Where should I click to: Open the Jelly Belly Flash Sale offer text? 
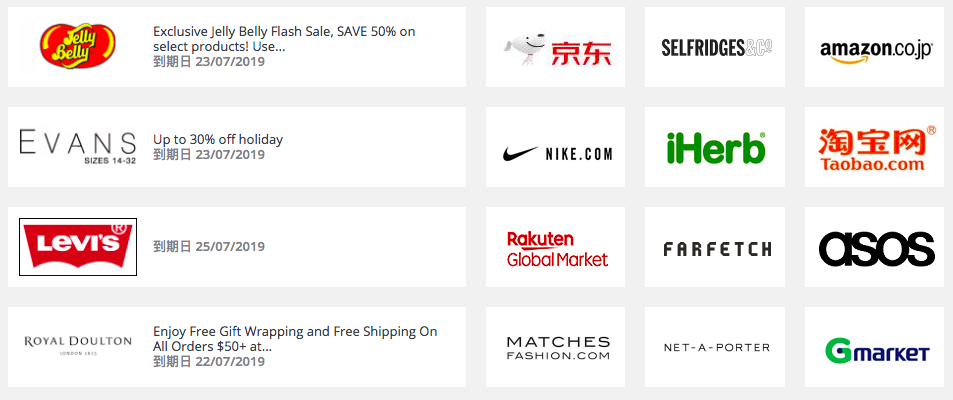click(x=284, y=39)
